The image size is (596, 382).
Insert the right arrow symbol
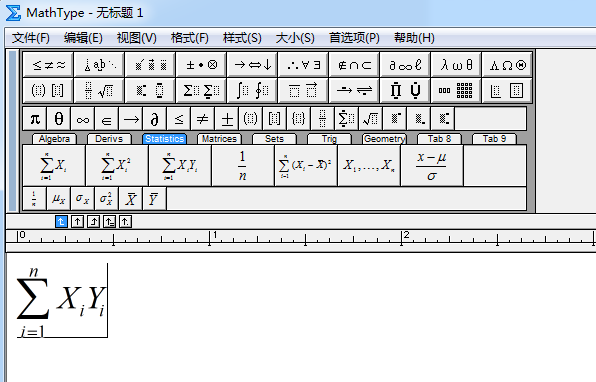point(131,119)
